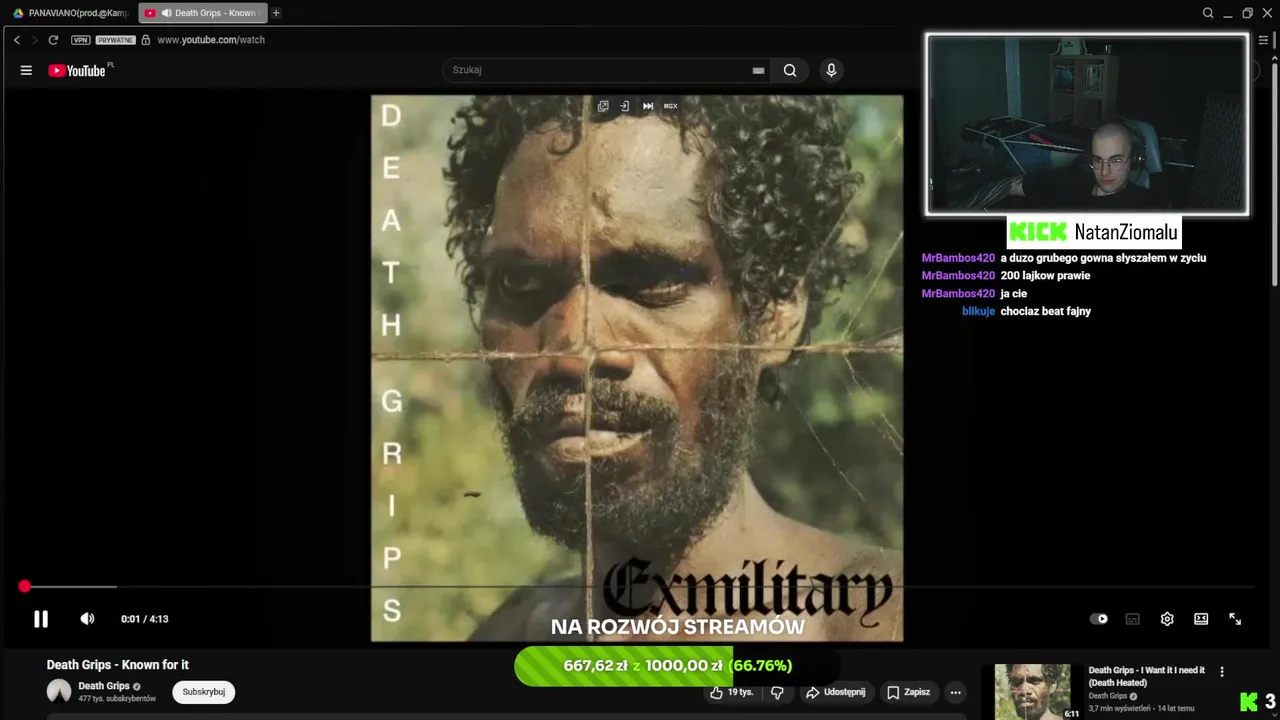The height and width of the screenshot is (720, 1280).
Task: Select the Death Grips browser tab
Action: [x=203, y=13]
